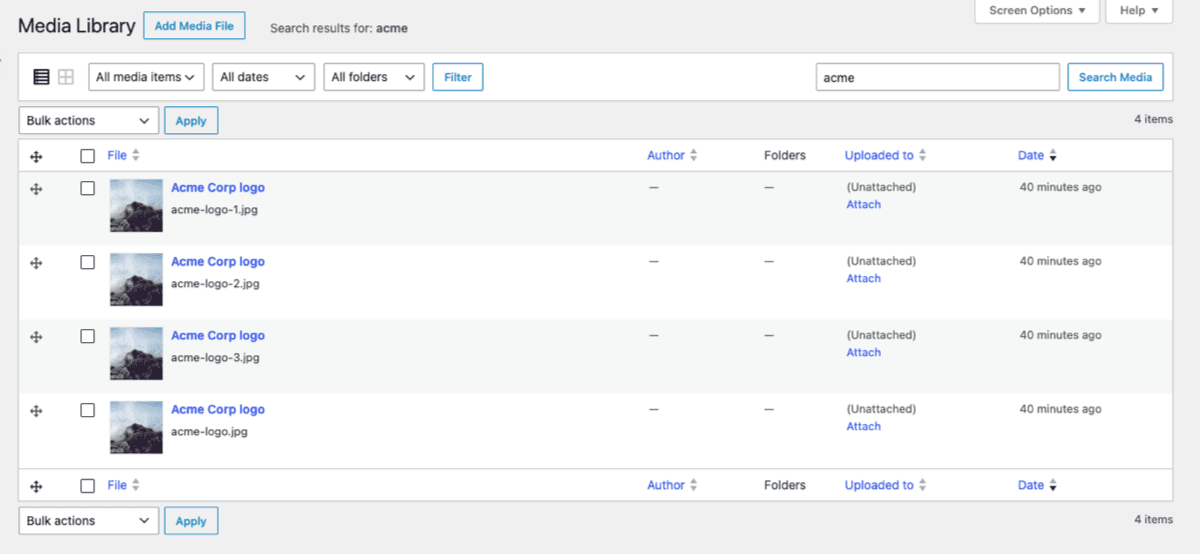Open Acme Corp logo title for acme-logo-1.jpg
The image size is (1200, 554).
(218, 188)
